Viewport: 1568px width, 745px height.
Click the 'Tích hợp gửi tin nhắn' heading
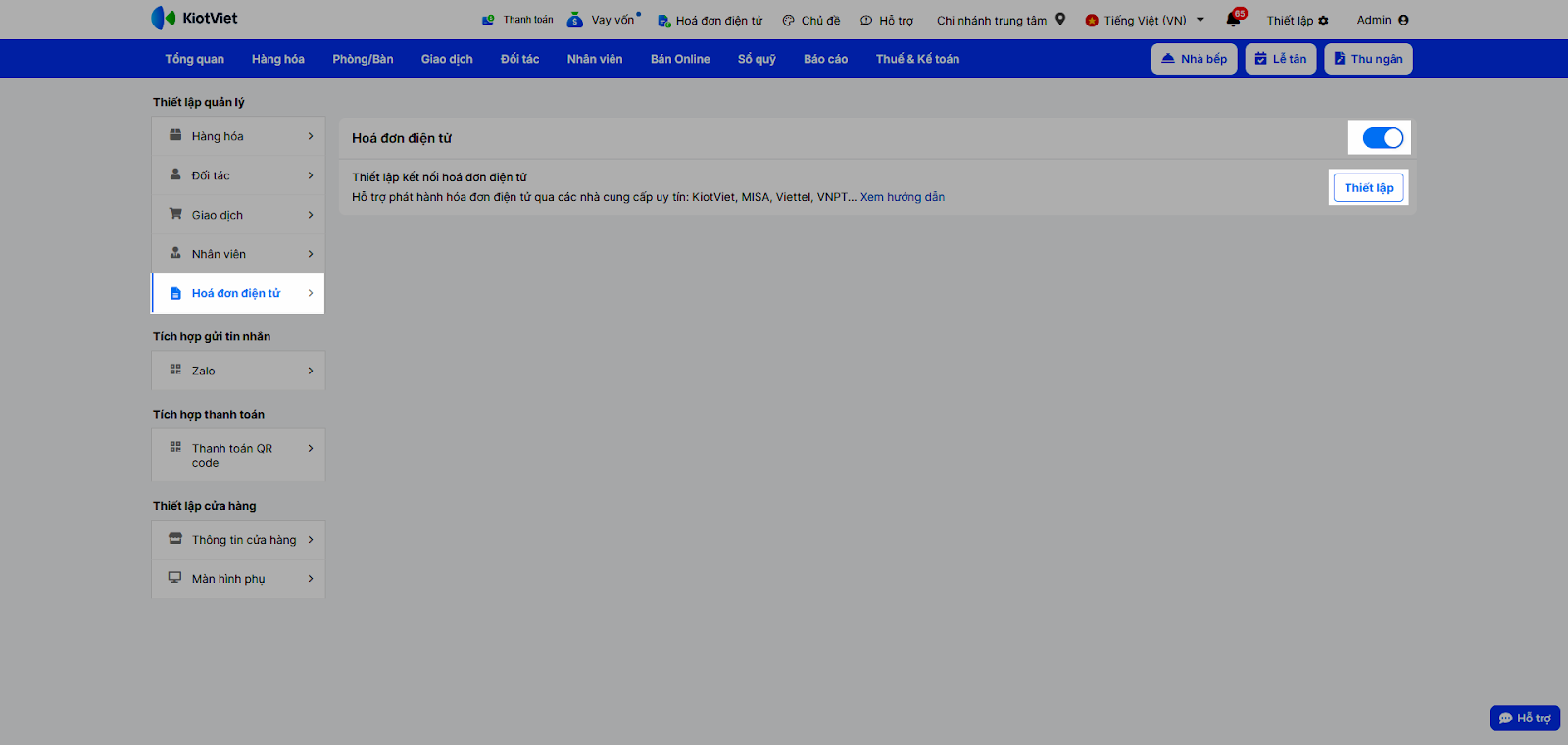(212, 336)
